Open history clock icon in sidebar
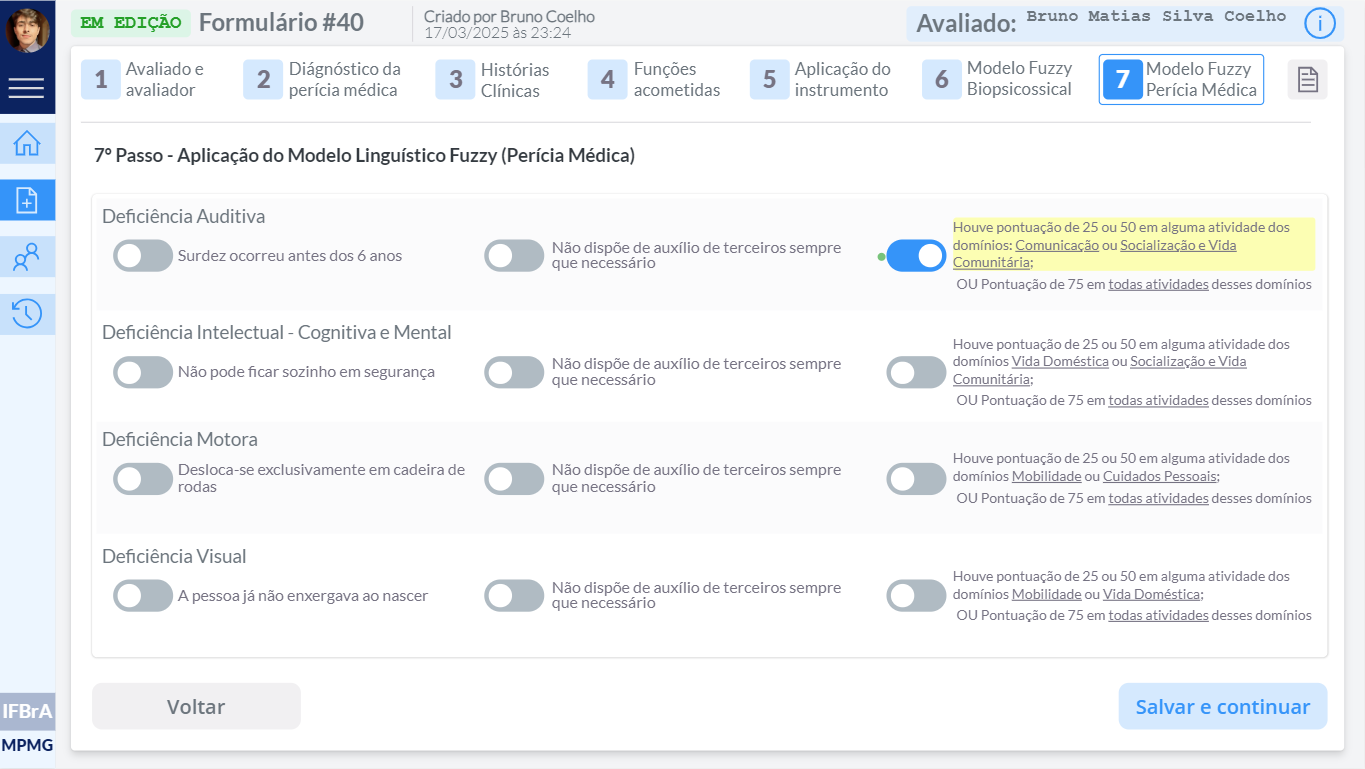The height and width of the screenshot is (769, 1365). 27,314
